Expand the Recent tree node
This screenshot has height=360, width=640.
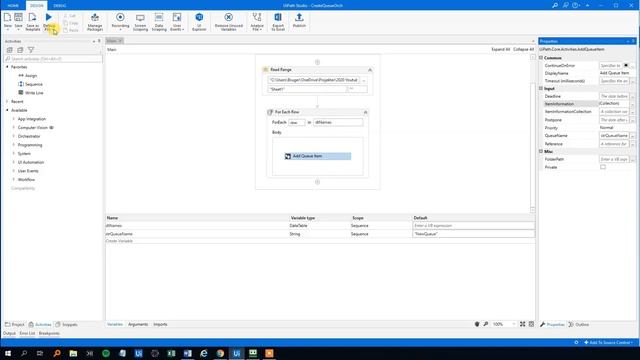click(7, 101)
